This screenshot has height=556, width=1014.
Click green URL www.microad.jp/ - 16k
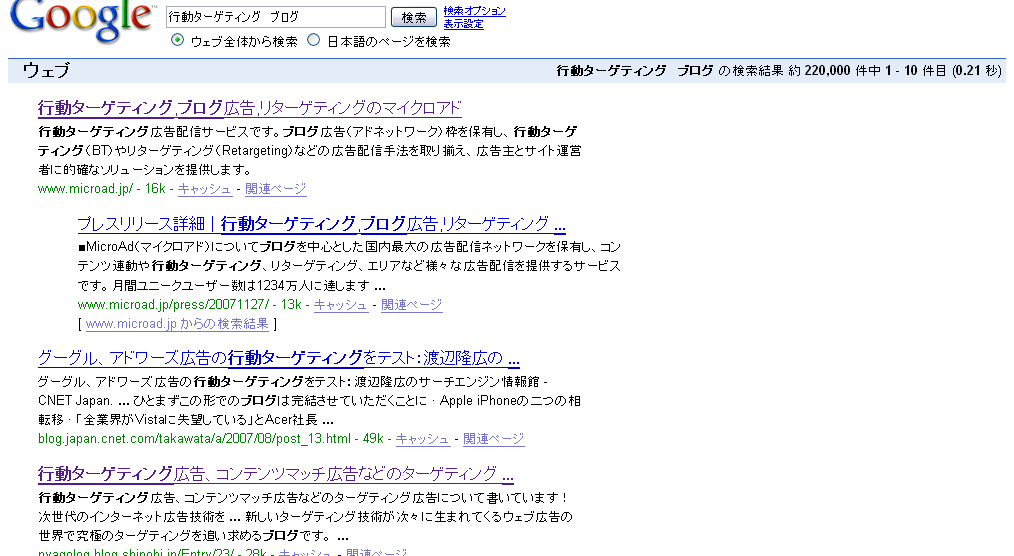point(102,189)
